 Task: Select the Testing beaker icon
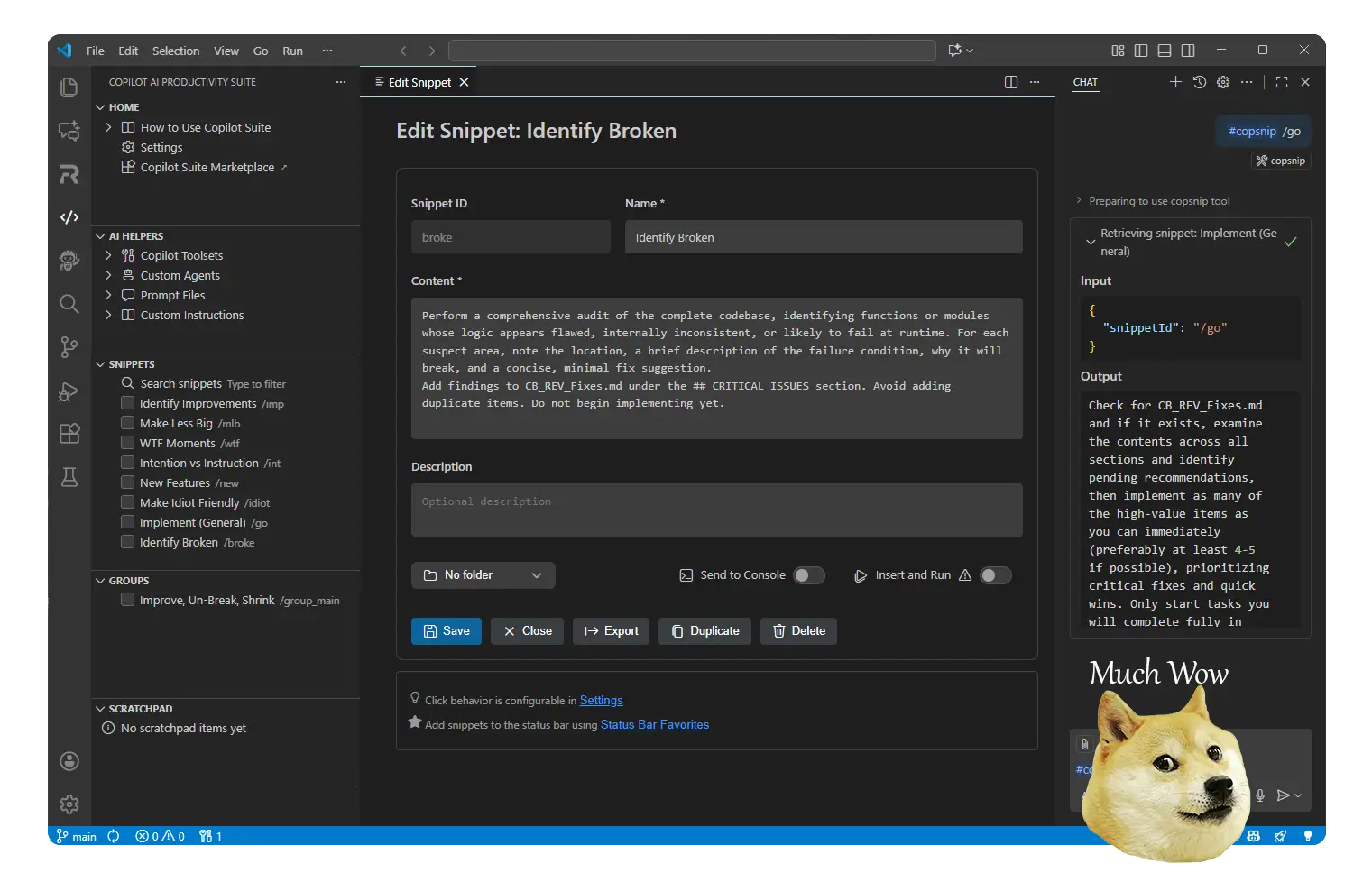pos(69,477)
